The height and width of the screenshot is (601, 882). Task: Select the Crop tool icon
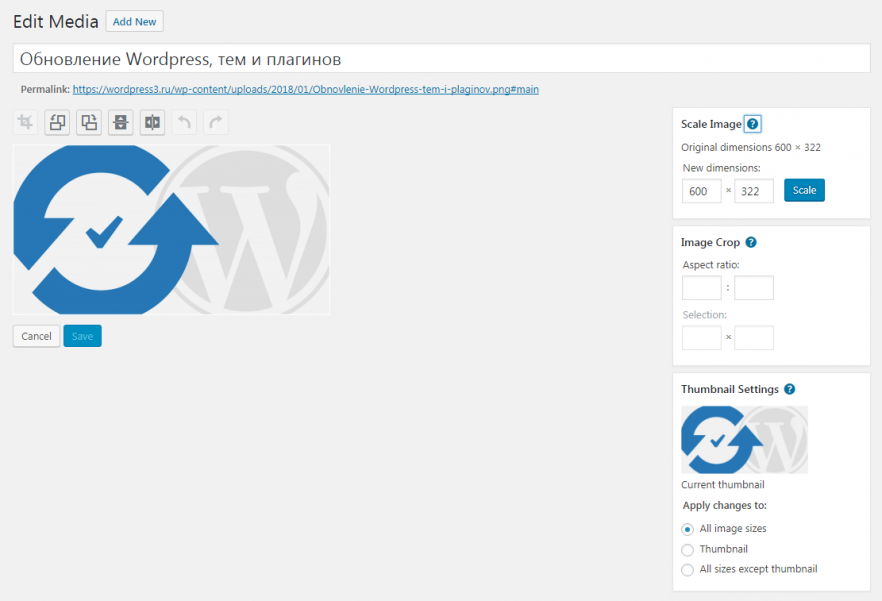pyautogui.click(x=25, y=122)
